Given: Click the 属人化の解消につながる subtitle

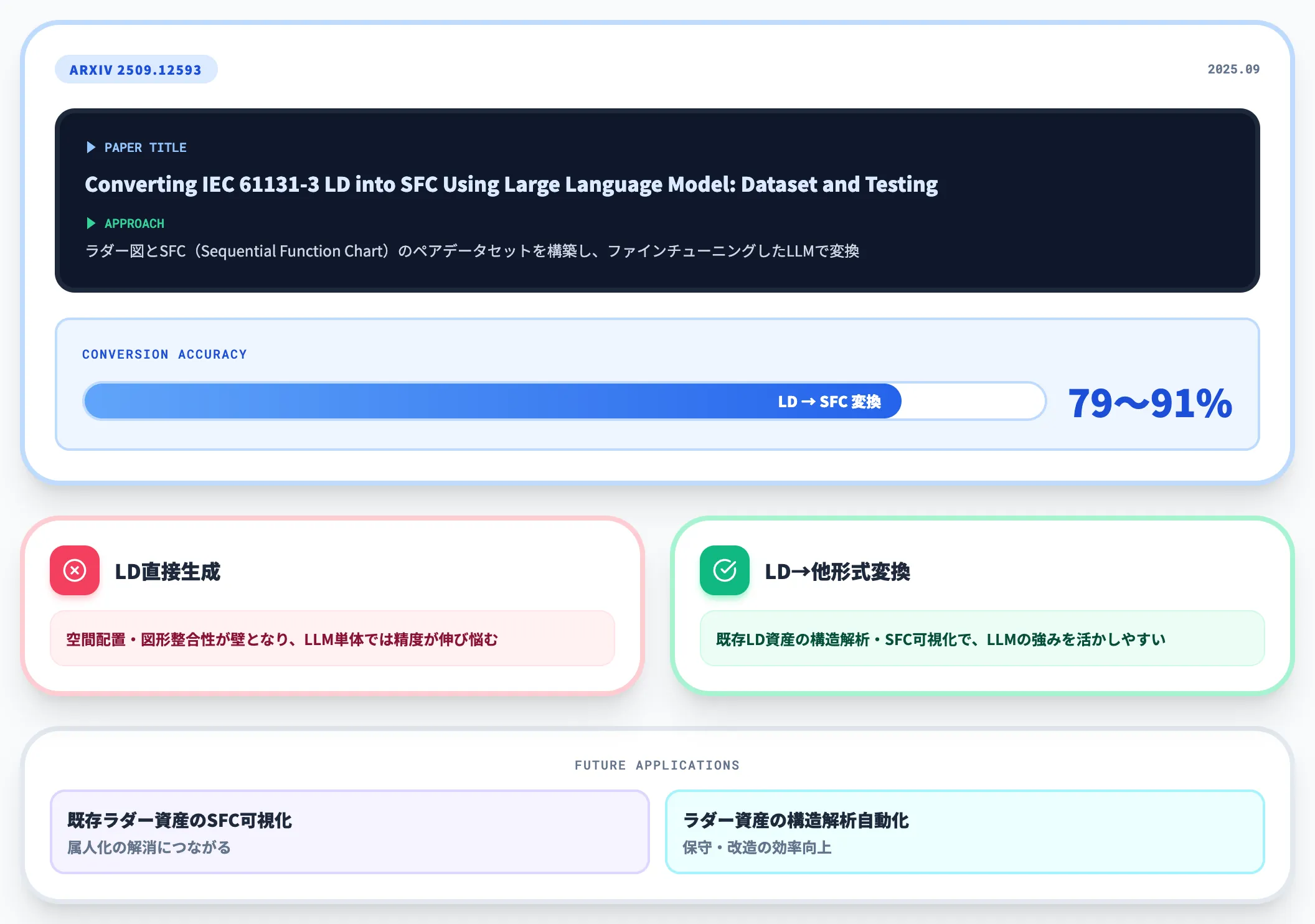Looking at the screenshot, I should 149,847.
